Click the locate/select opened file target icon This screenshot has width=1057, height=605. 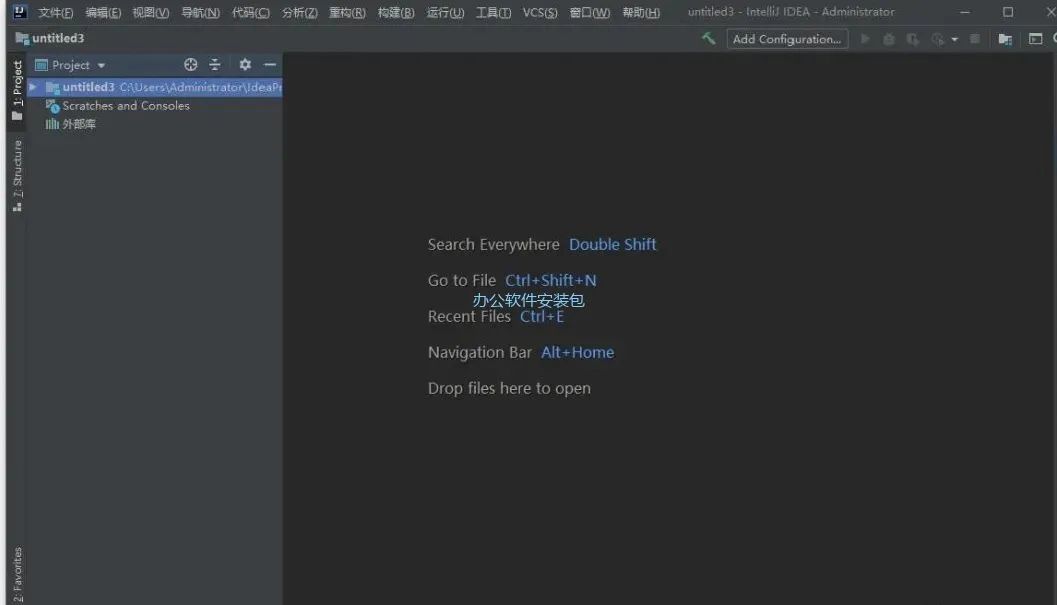pos(191,65)
